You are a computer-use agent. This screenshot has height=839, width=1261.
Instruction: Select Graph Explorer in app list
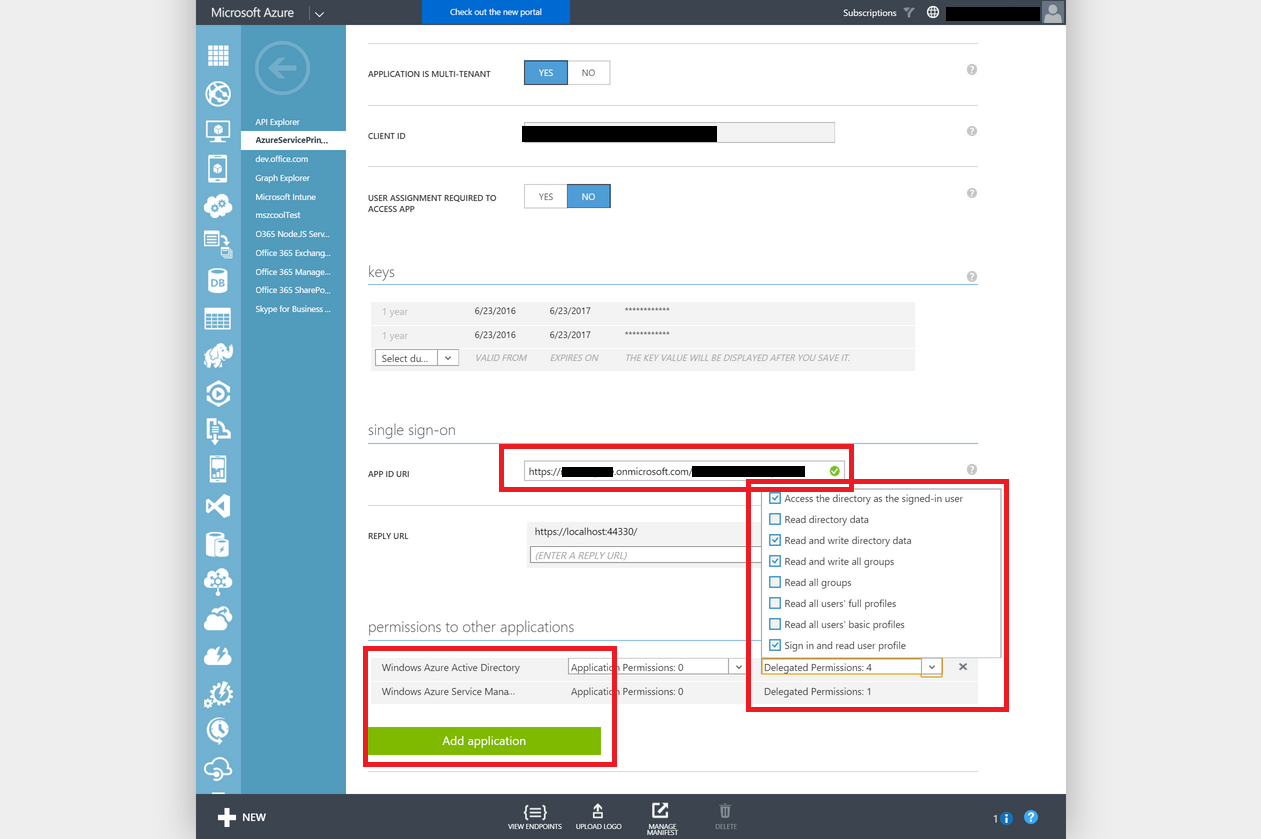[x=282, y=178]
